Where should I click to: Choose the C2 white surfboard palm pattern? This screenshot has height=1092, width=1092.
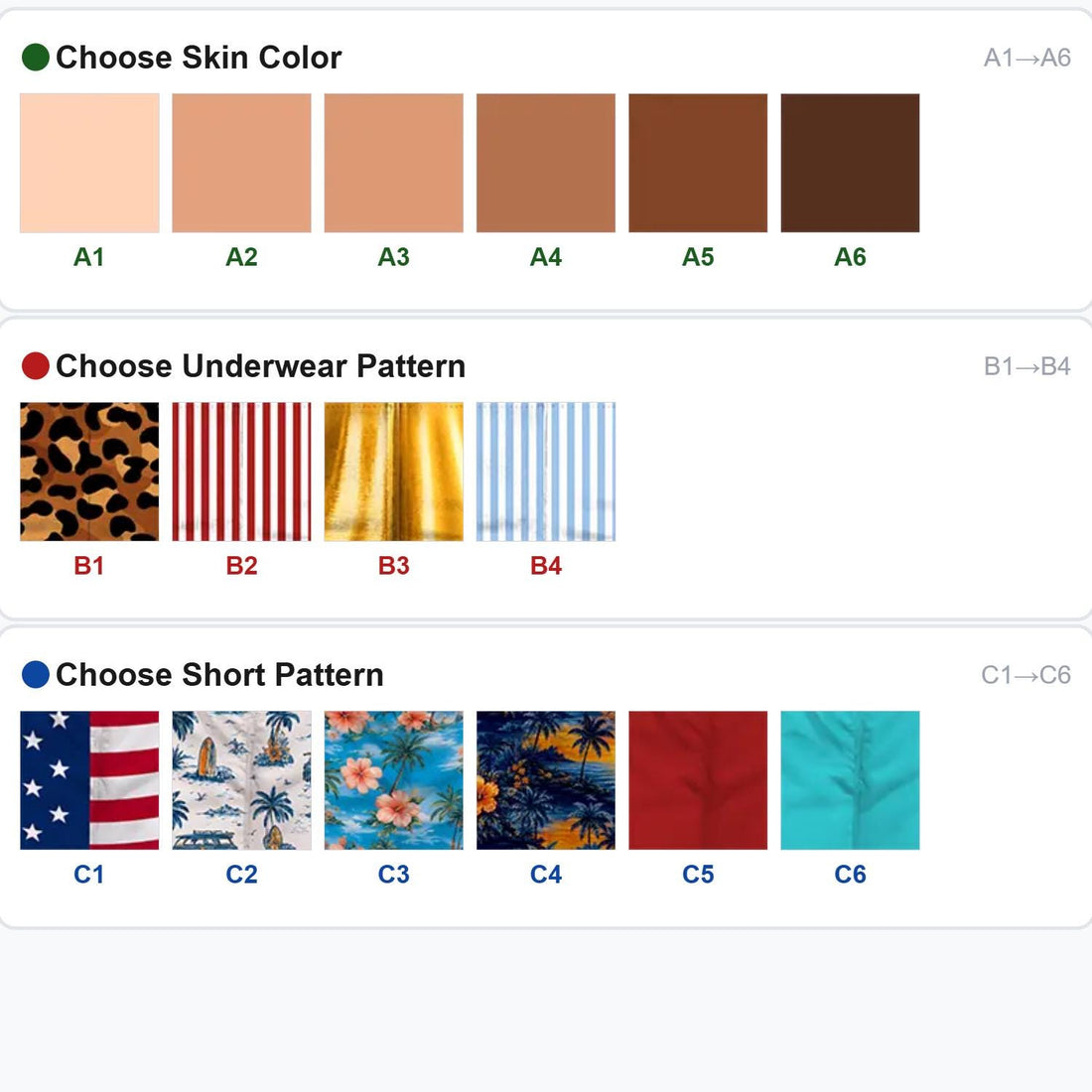point(241,780)
